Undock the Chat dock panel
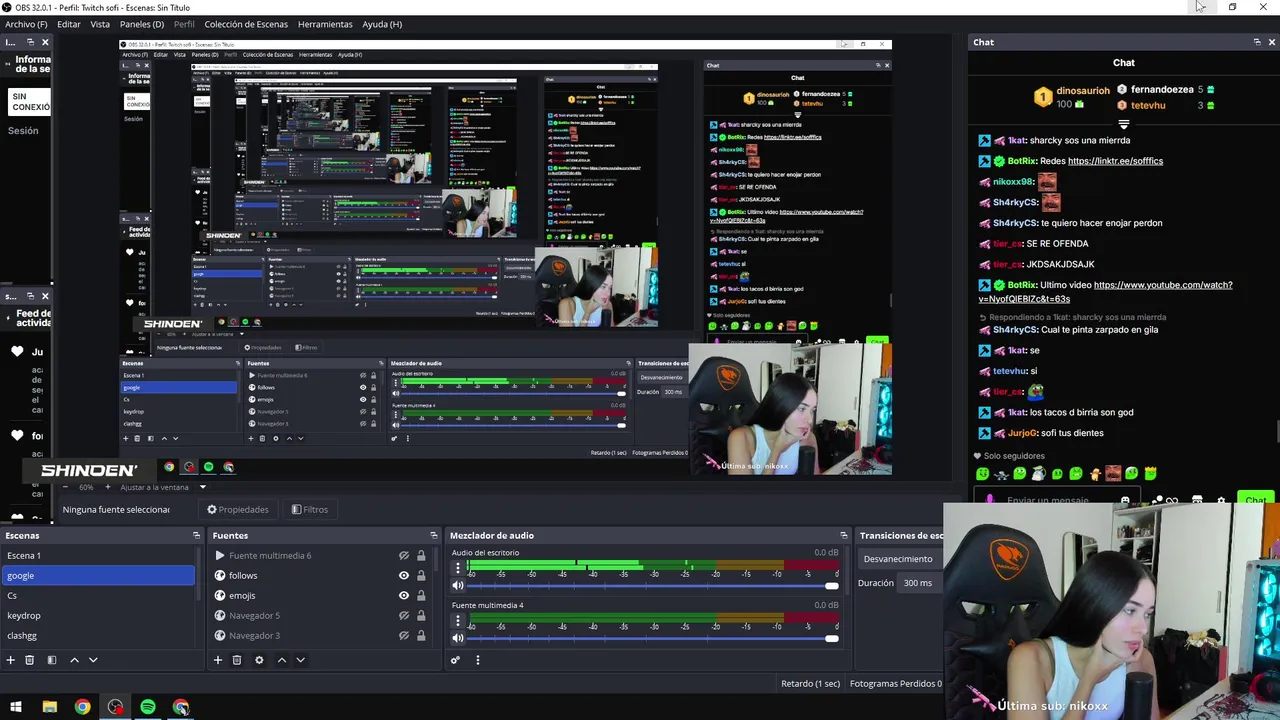 point(1257,42)
